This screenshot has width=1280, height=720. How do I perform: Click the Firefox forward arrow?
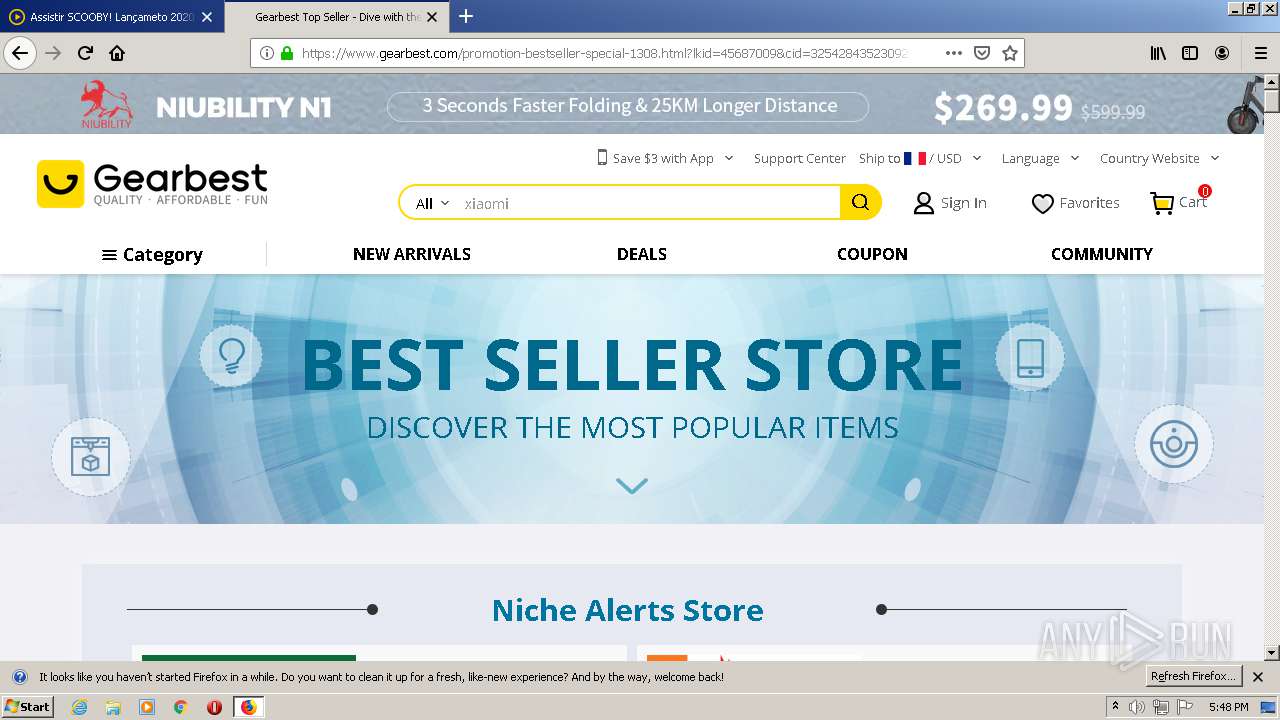[54, 53]
